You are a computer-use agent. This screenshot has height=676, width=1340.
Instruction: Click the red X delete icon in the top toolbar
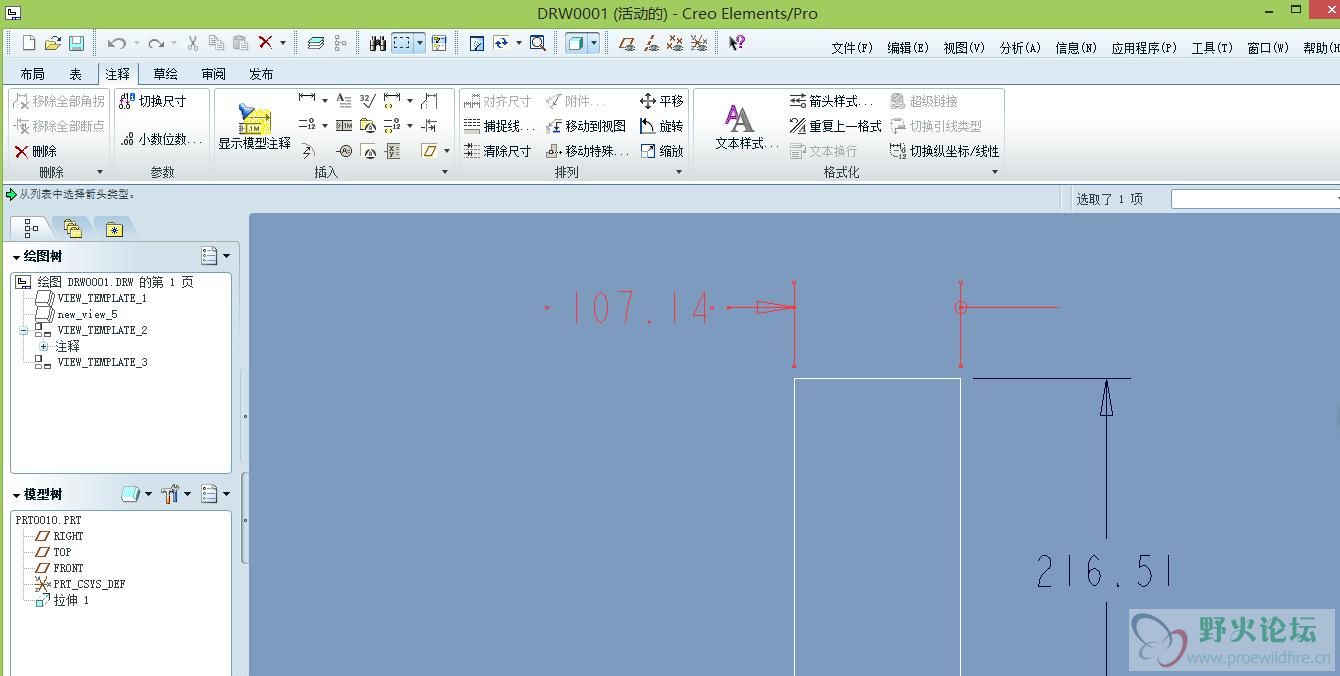(x=265, y=43)
